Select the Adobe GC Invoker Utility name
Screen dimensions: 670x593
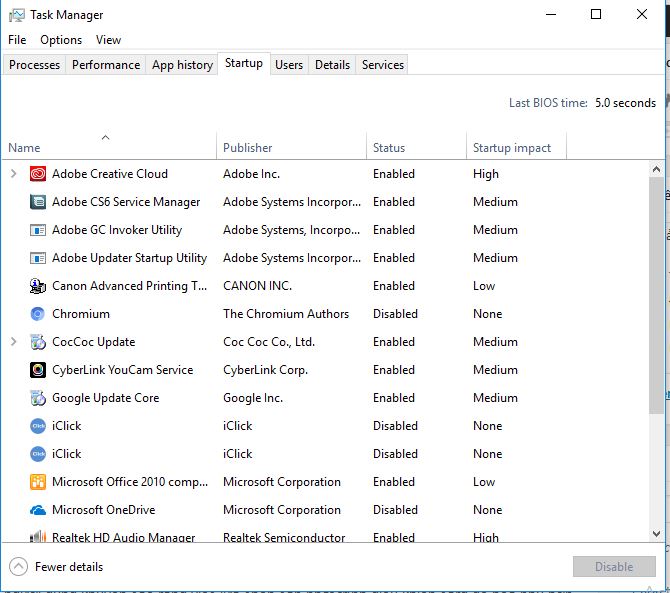pyautogui.click(x=117, y=230)
